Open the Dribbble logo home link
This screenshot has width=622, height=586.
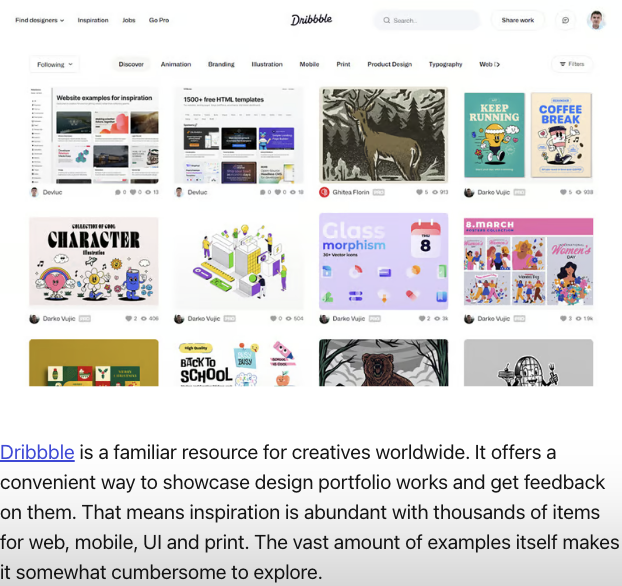coord(311,20)
